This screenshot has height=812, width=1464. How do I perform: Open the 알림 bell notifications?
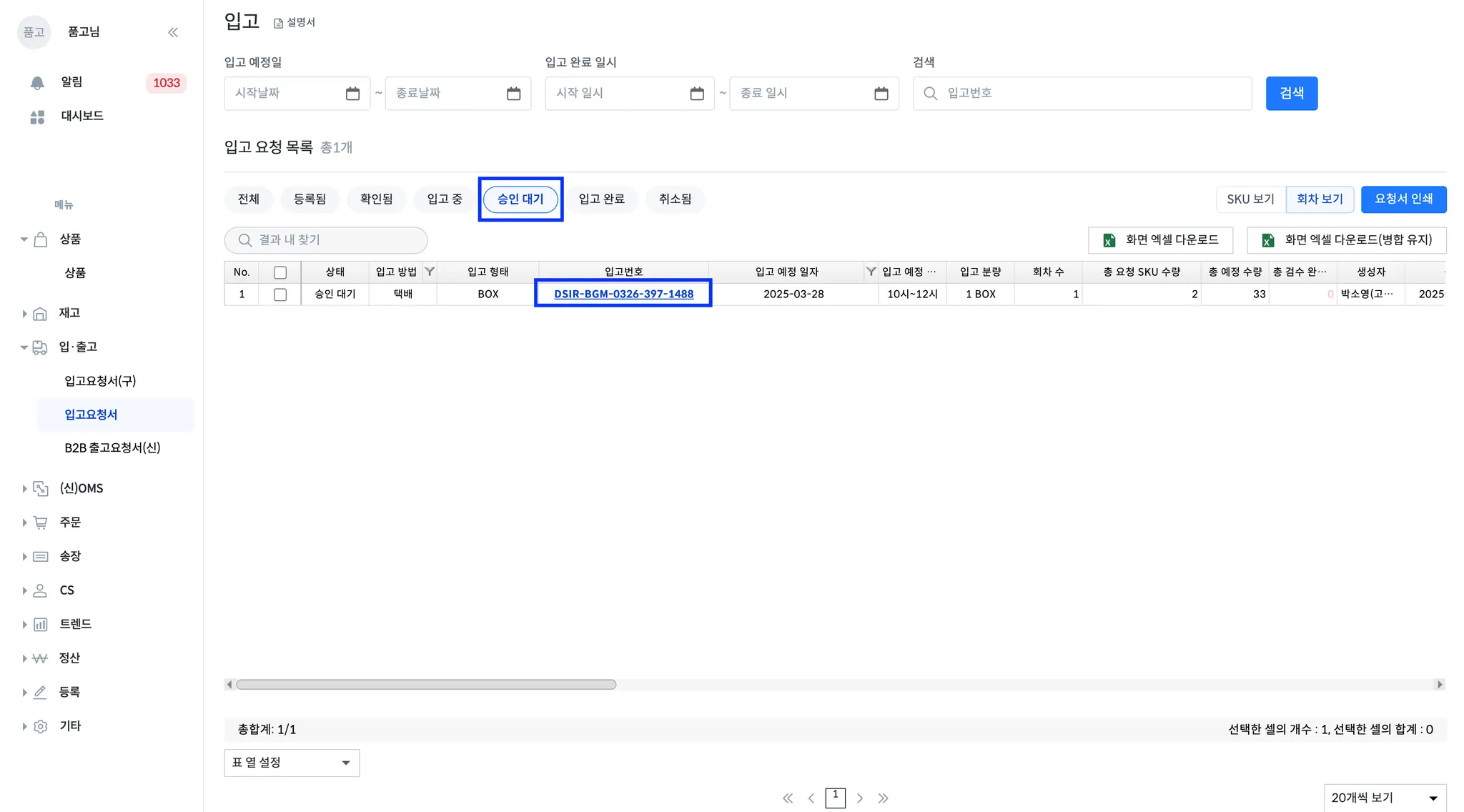(37, 83)
